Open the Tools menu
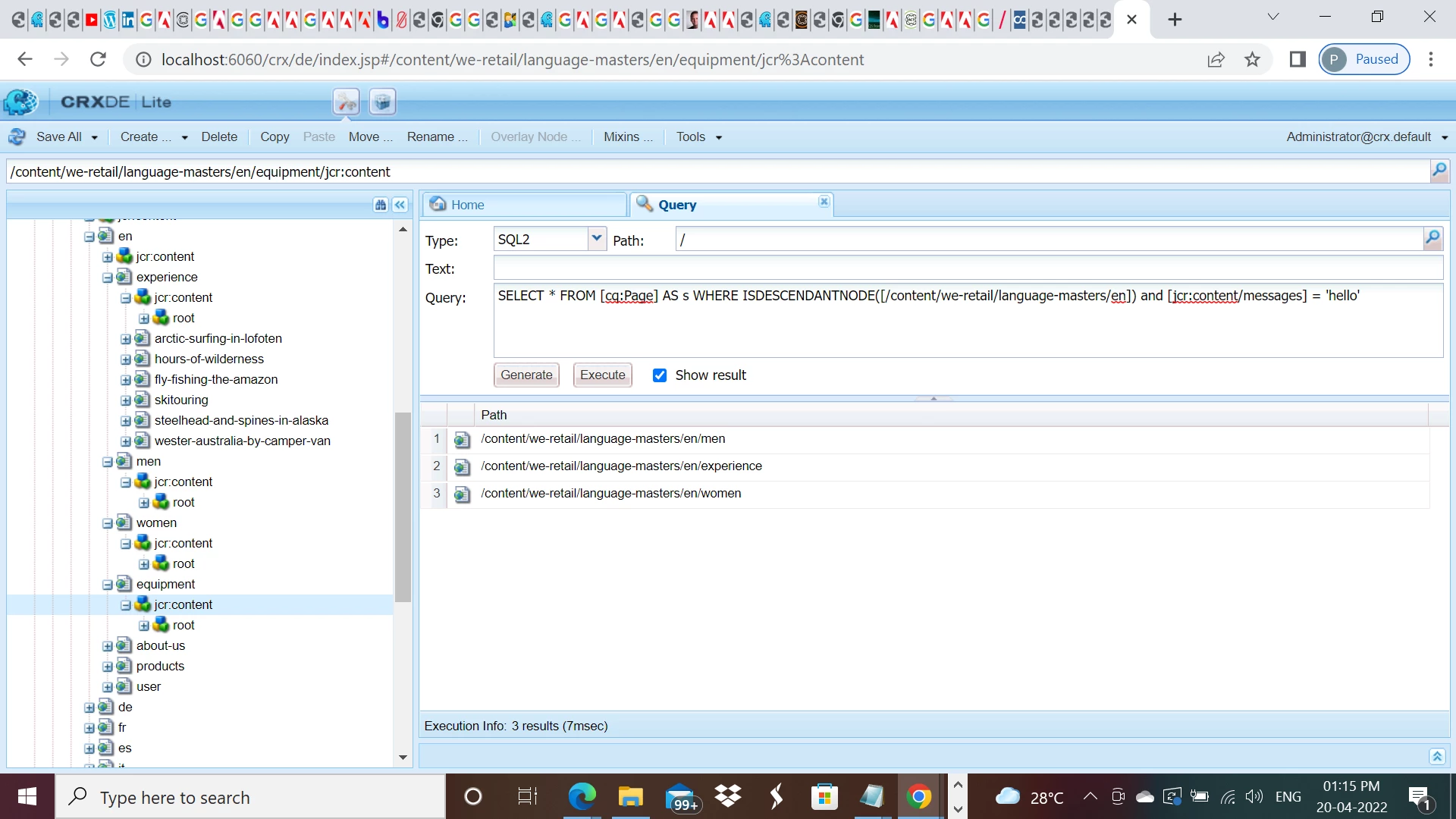The image size is (1456, 819). pyautogui.click(x=698, y=136)
